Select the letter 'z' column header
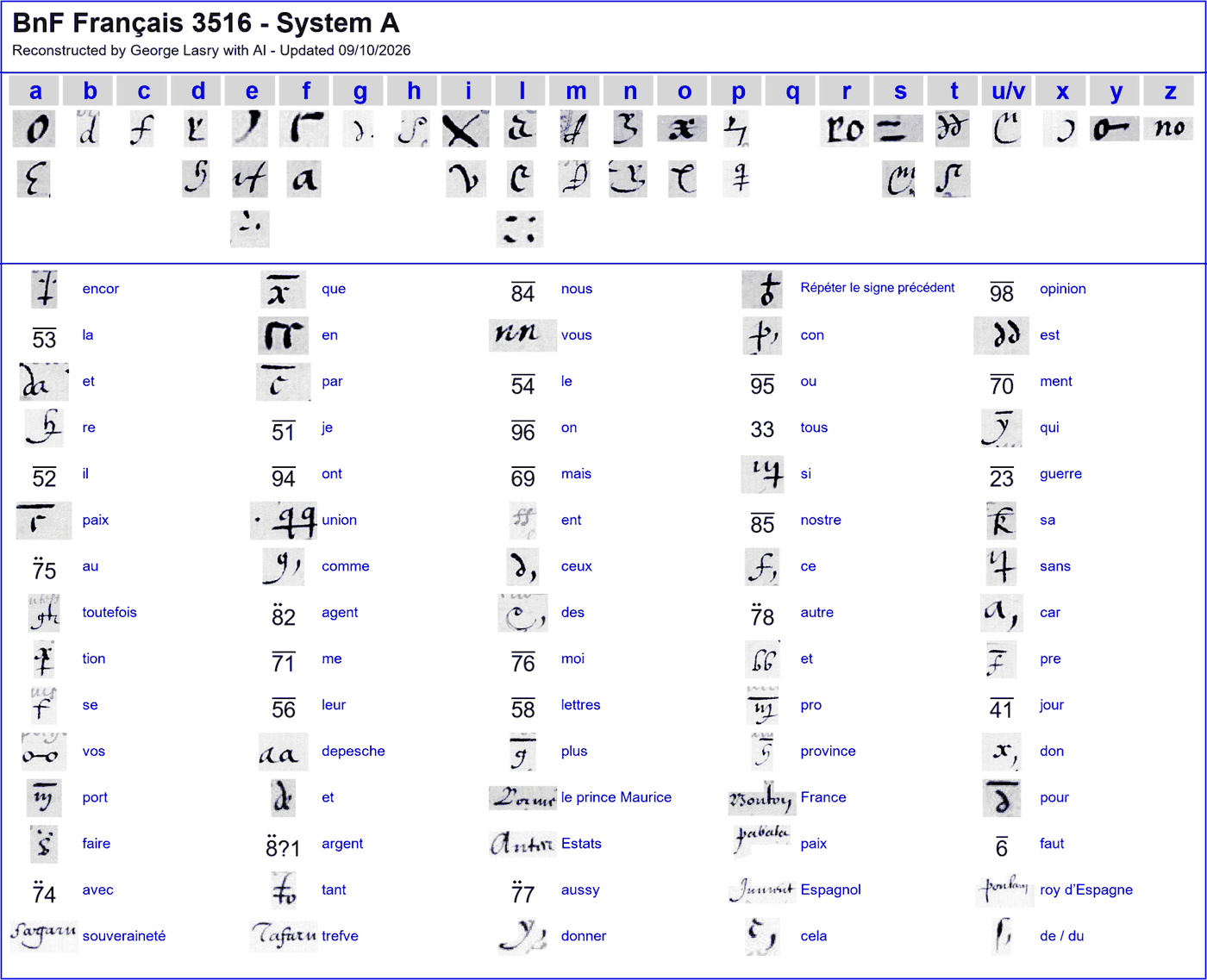1207x980 pixels. (1170, 91)
